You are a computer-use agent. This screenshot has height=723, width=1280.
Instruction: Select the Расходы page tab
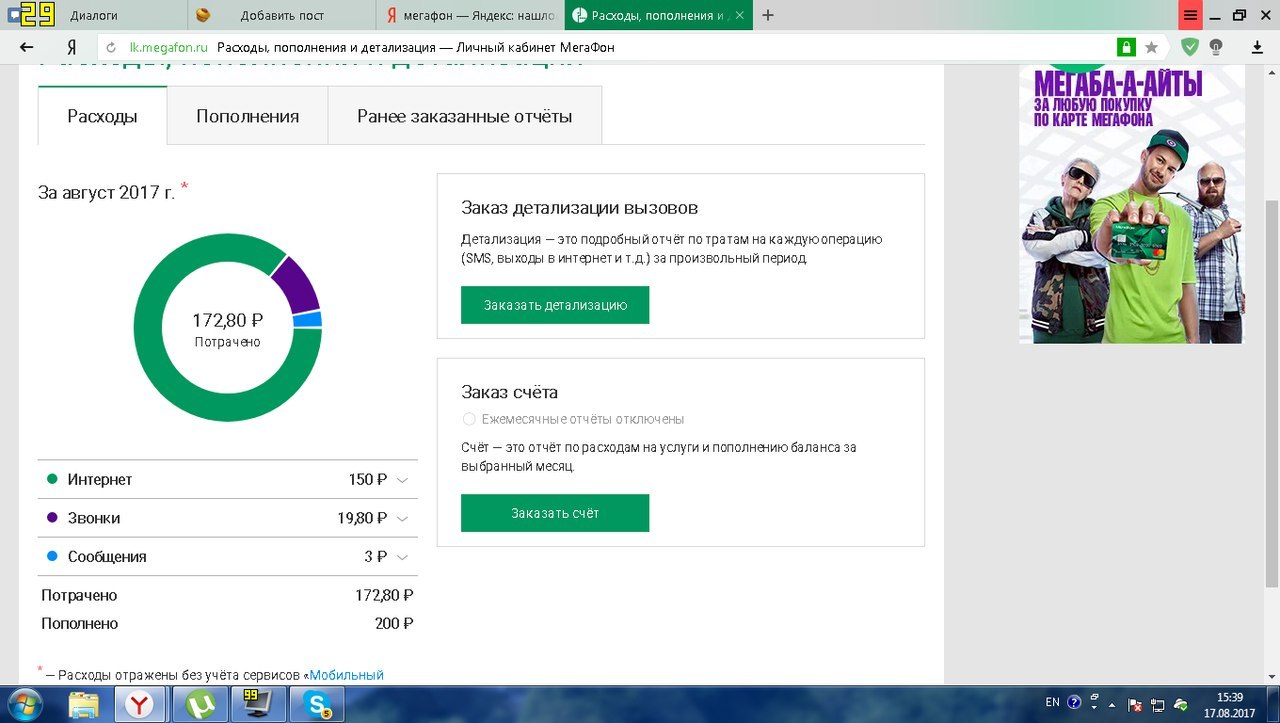pos(102,116)
